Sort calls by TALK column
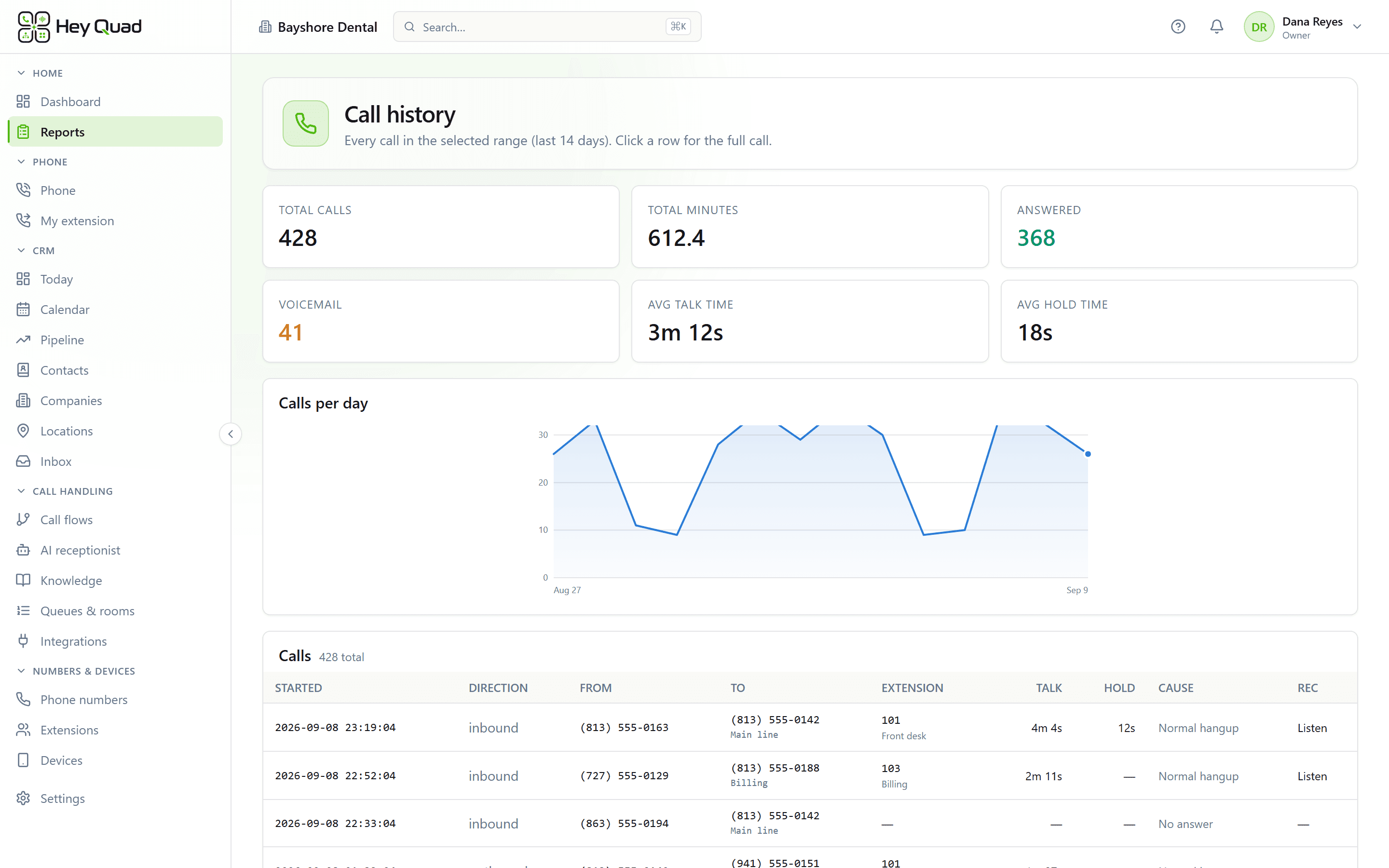This screenshot has width=1389, height=868. [x=1048, y=687]
